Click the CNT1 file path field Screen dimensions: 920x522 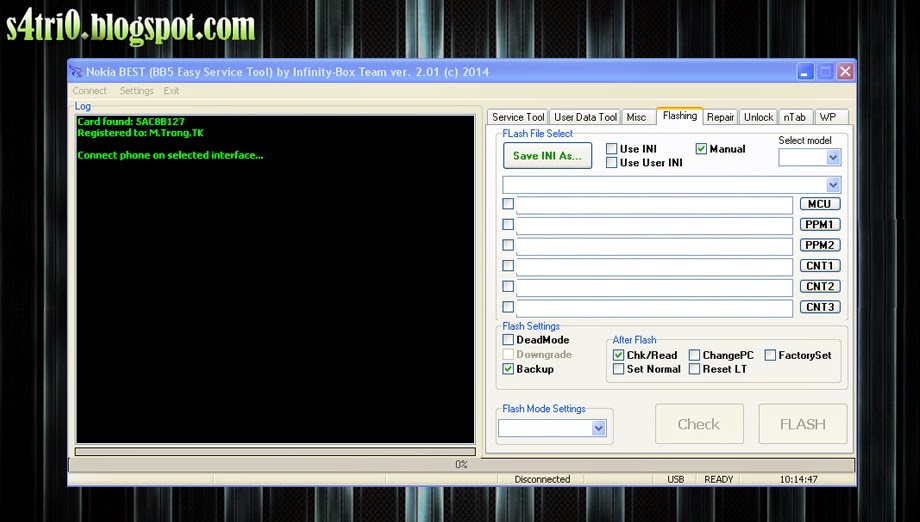click(654, 266)
